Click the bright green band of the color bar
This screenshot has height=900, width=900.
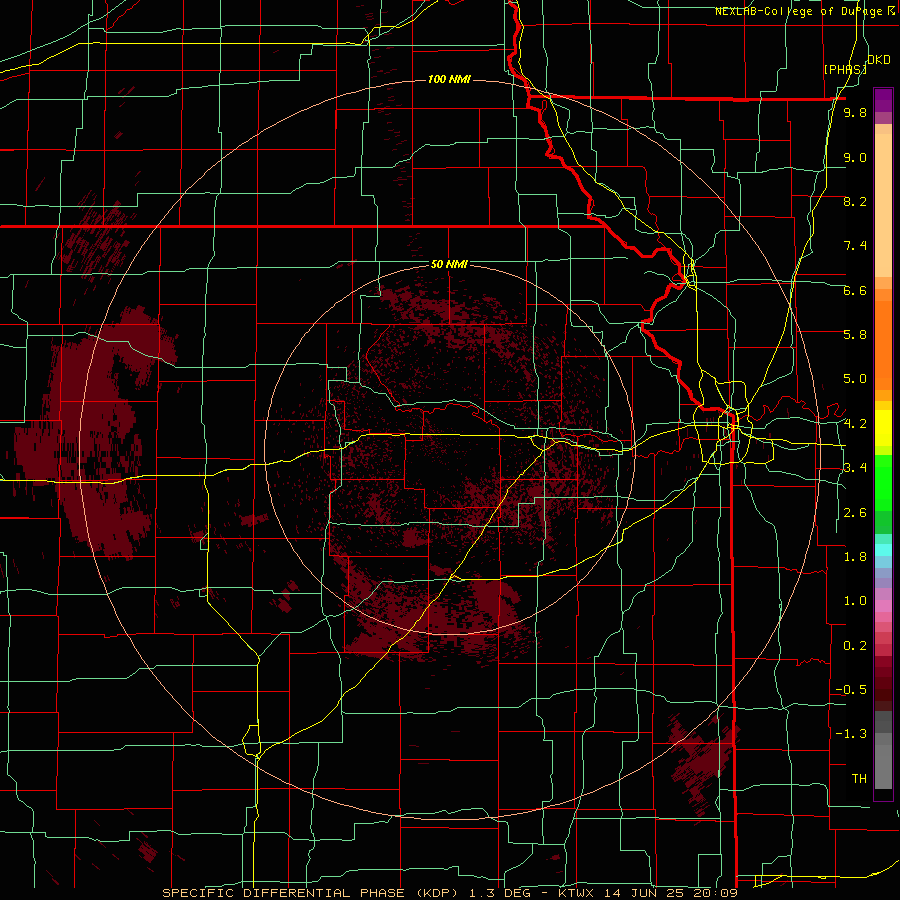883,482
